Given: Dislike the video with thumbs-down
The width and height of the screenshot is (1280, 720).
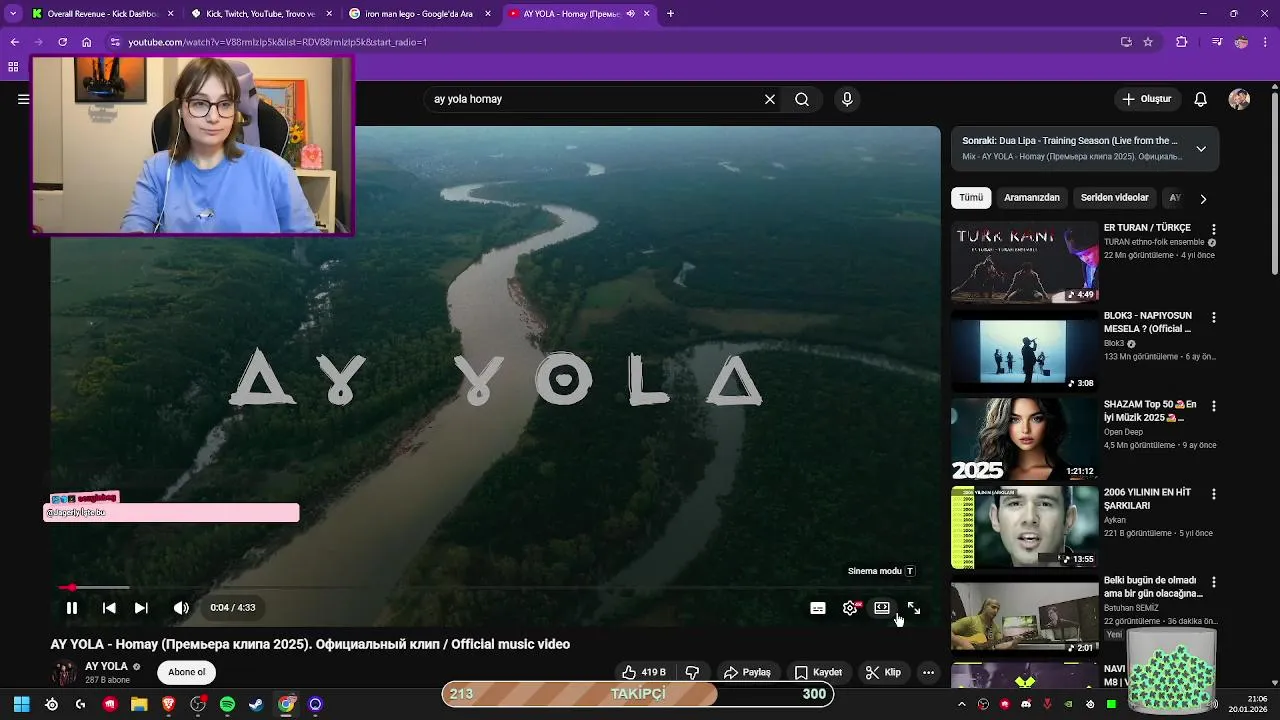Looking at the screenshot, I should pos(692,672).
